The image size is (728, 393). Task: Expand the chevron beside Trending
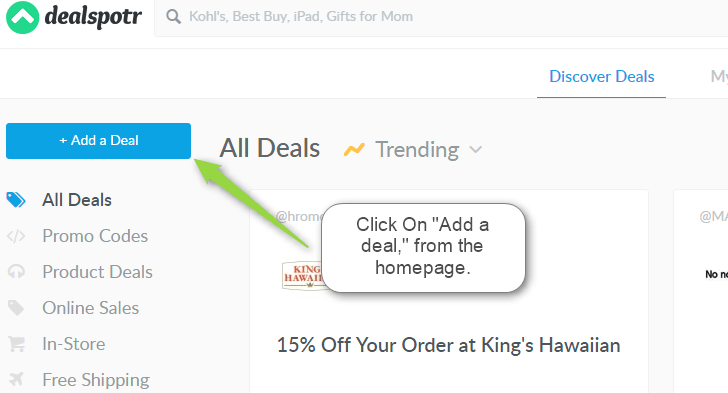point(475,150)
